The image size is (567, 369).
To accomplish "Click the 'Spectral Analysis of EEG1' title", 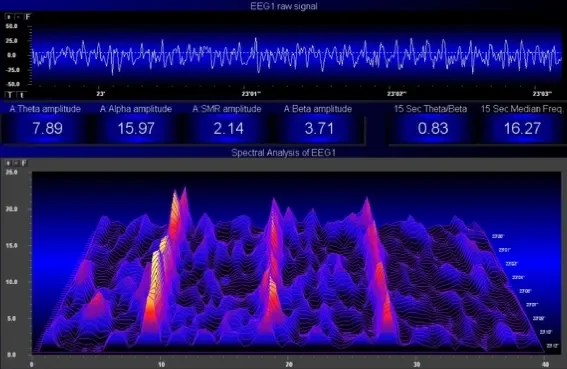I will 284,153.
